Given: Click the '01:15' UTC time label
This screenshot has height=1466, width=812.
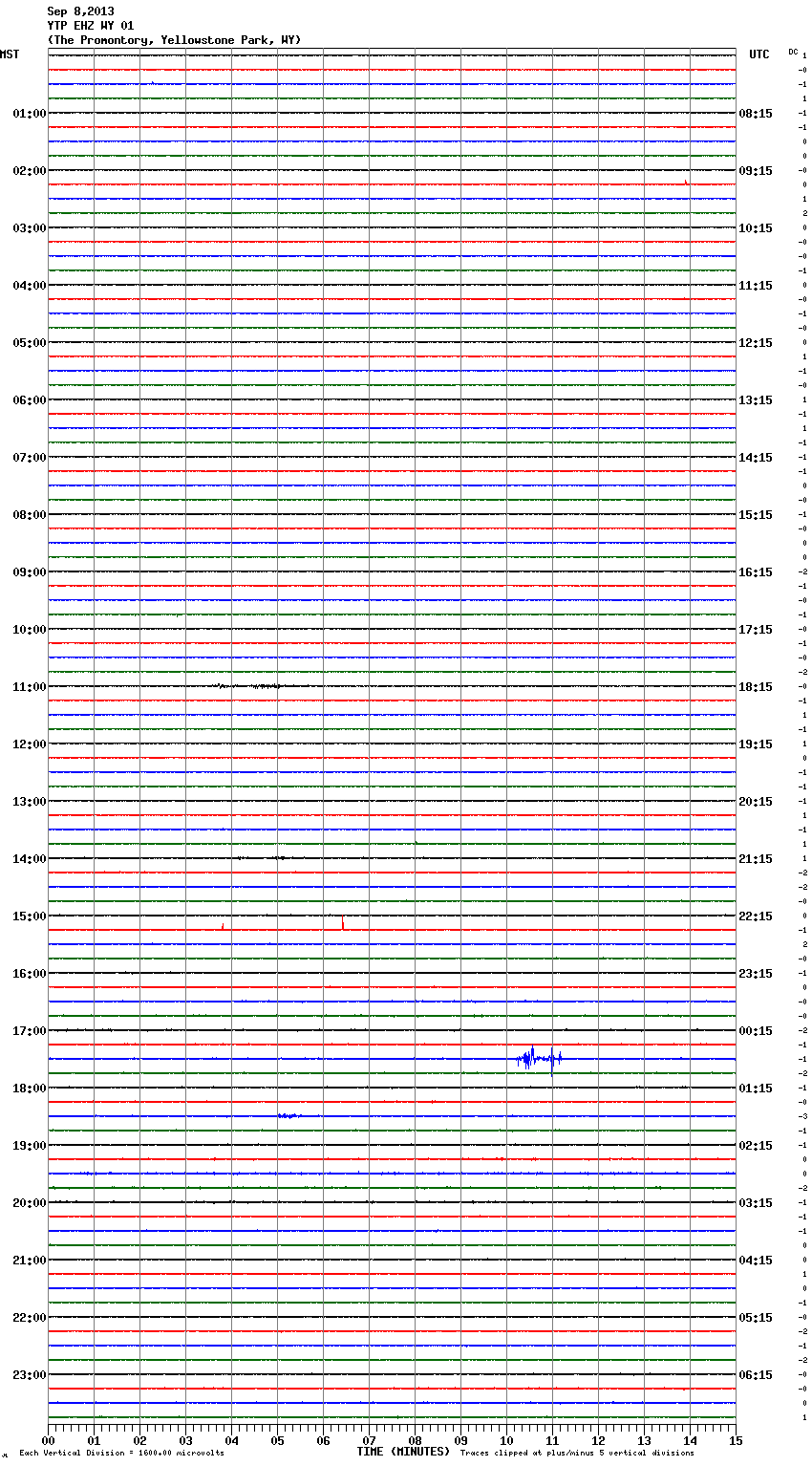Looking at the screenshot, I should tap(756, 1089).
